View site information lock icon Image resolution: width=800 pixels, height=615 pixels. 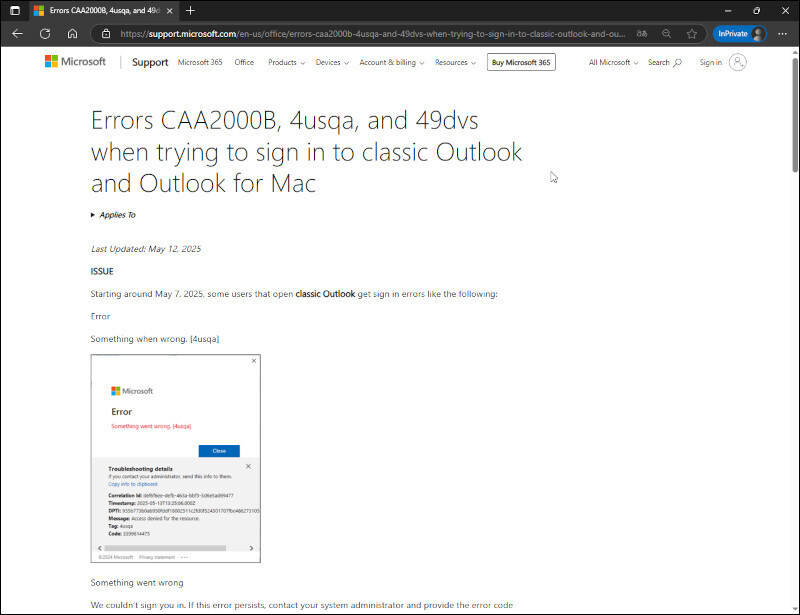pyautogui.click(x=106, y=34)
